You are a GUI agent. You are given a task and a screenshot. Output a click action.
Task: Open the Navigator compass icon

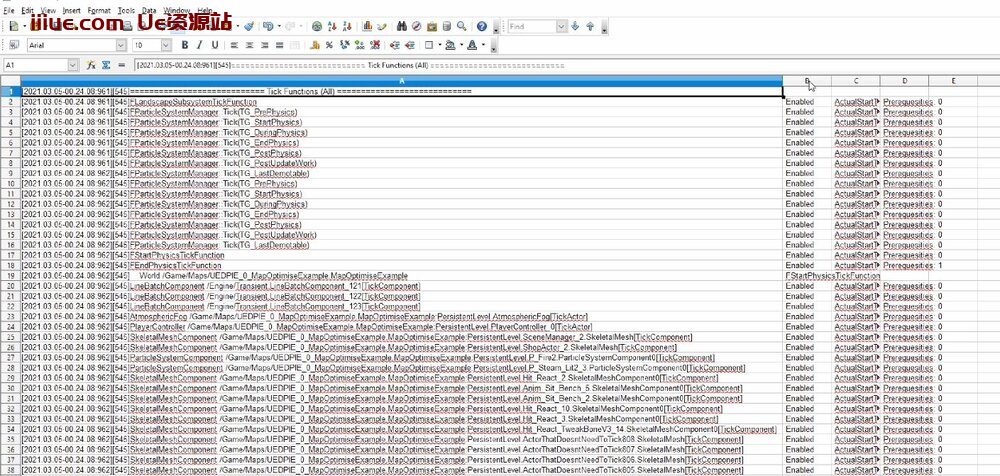coord(415,26)
